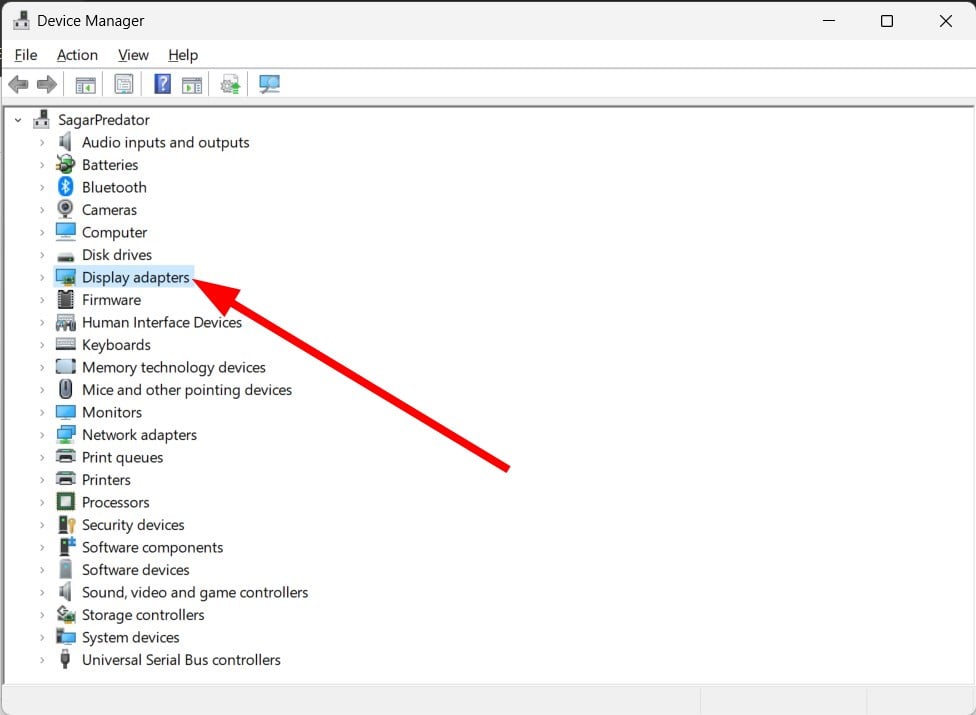
Task: Expand the Memory technology devices chevron
Action: click(42, 368)
